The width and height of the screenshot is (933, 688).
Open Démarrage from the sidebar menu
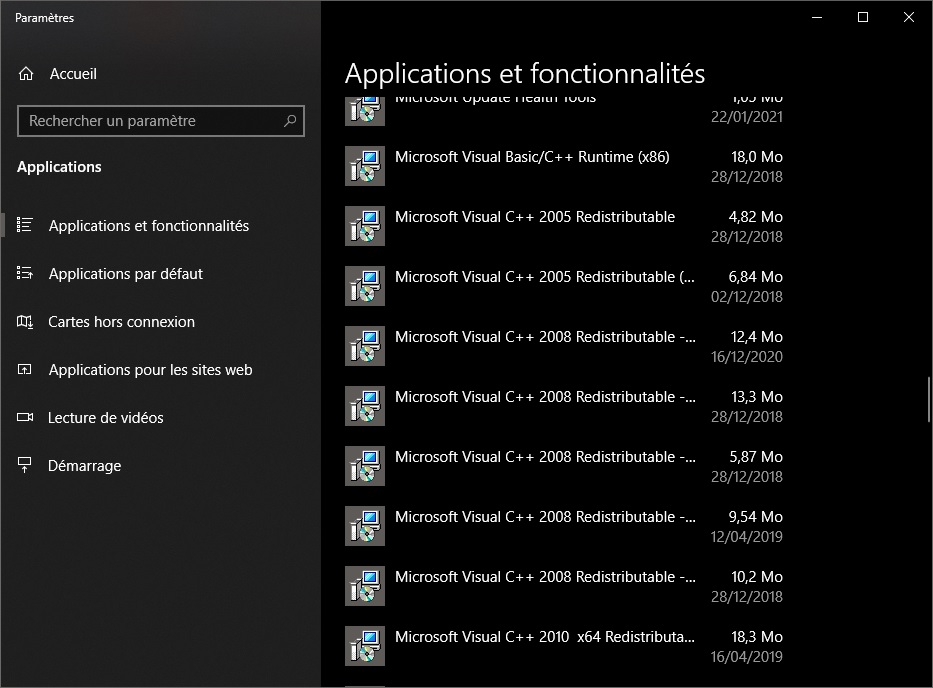(85, 466)
